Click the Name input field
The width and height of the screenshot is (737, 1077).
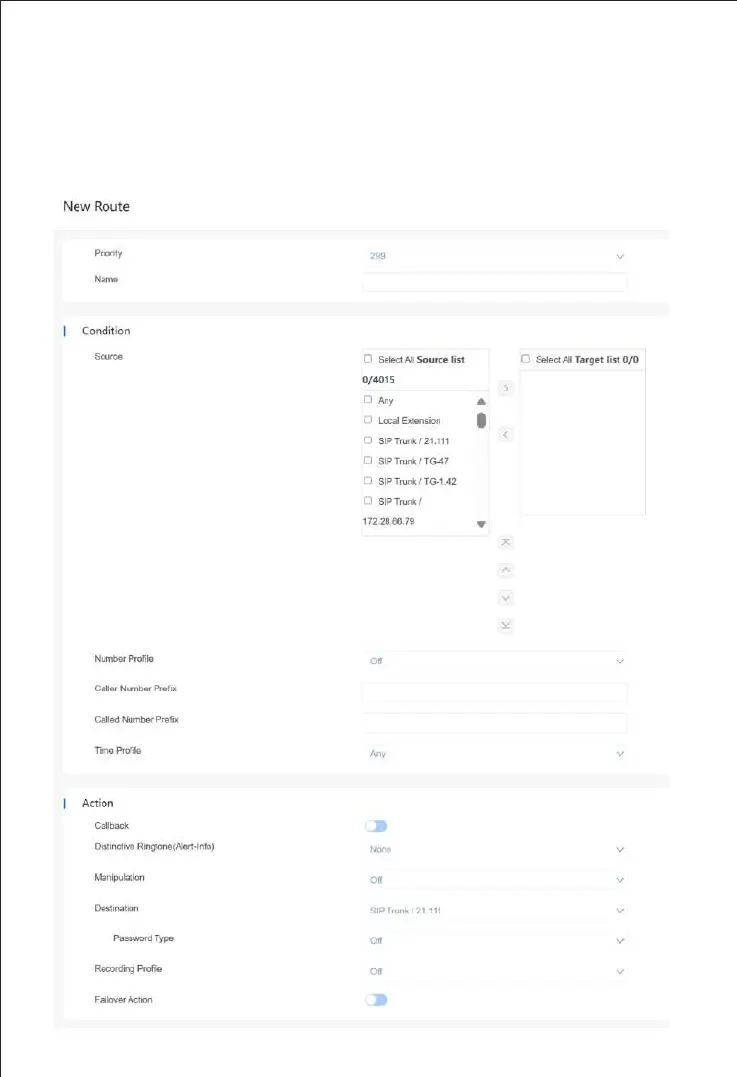[495, 282]
